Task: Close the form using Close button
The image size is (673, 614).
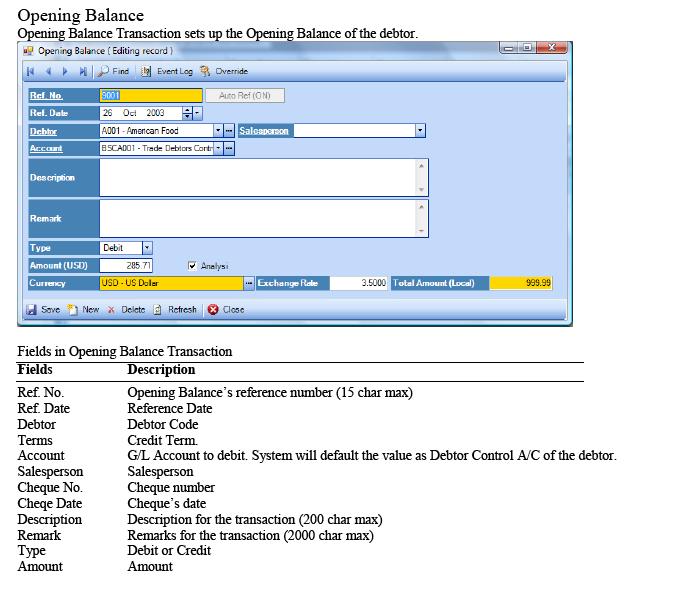Action: pos(226,310)
